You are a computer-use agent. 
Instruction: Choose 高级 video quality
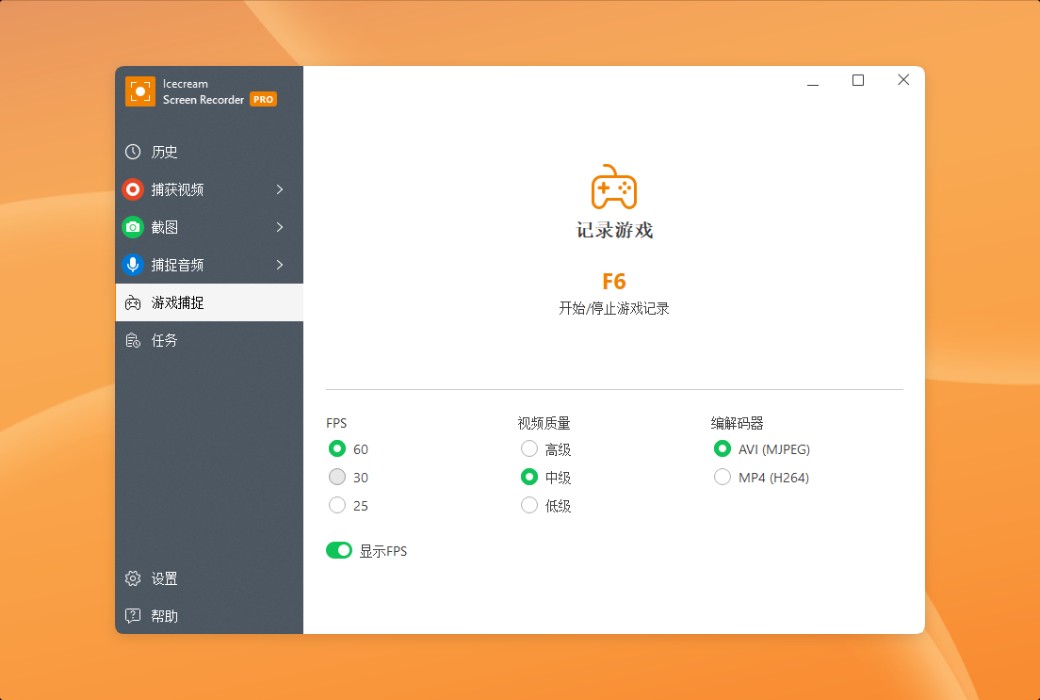pos(529,449)
